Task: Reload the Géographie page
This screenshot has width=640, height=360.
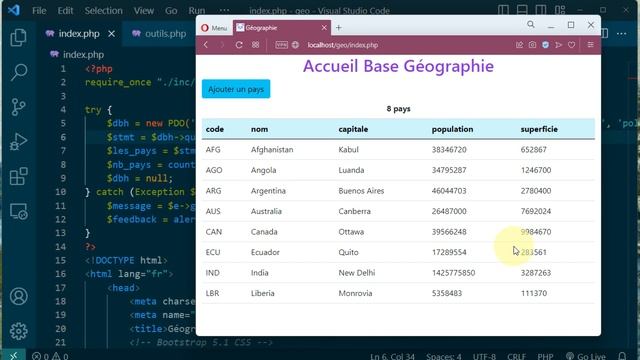Action: point(239,45)
